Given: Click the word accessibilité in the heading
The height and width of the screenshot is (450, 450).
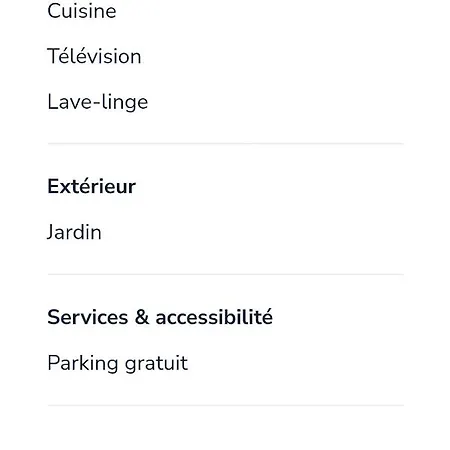Looking at the screenshot, I should pos(214,317).
